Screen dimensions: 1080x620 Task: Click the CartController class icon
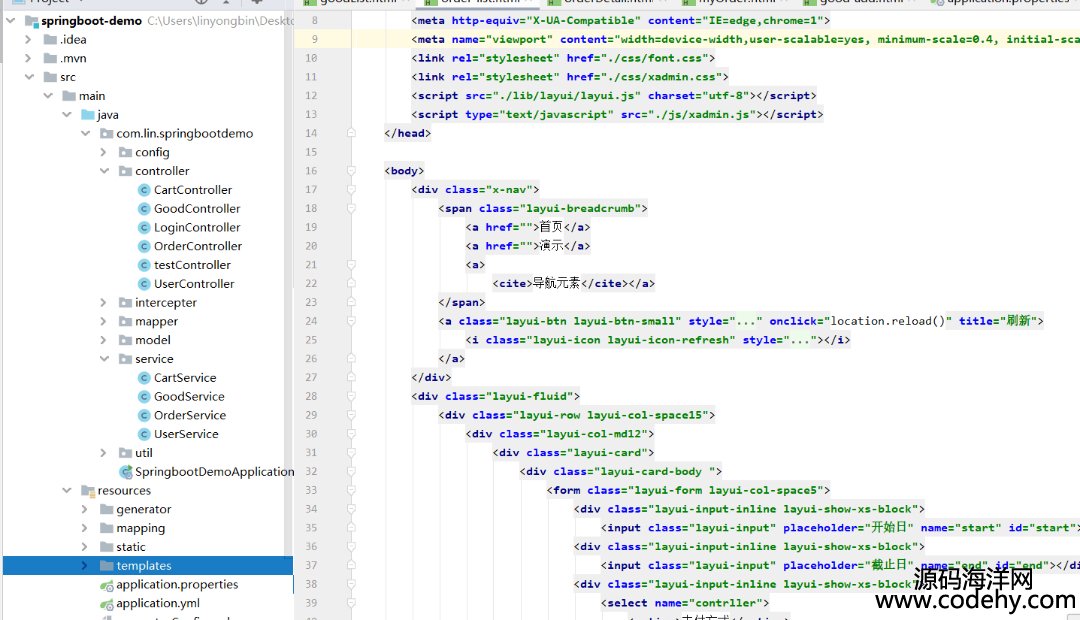point(144,190)
